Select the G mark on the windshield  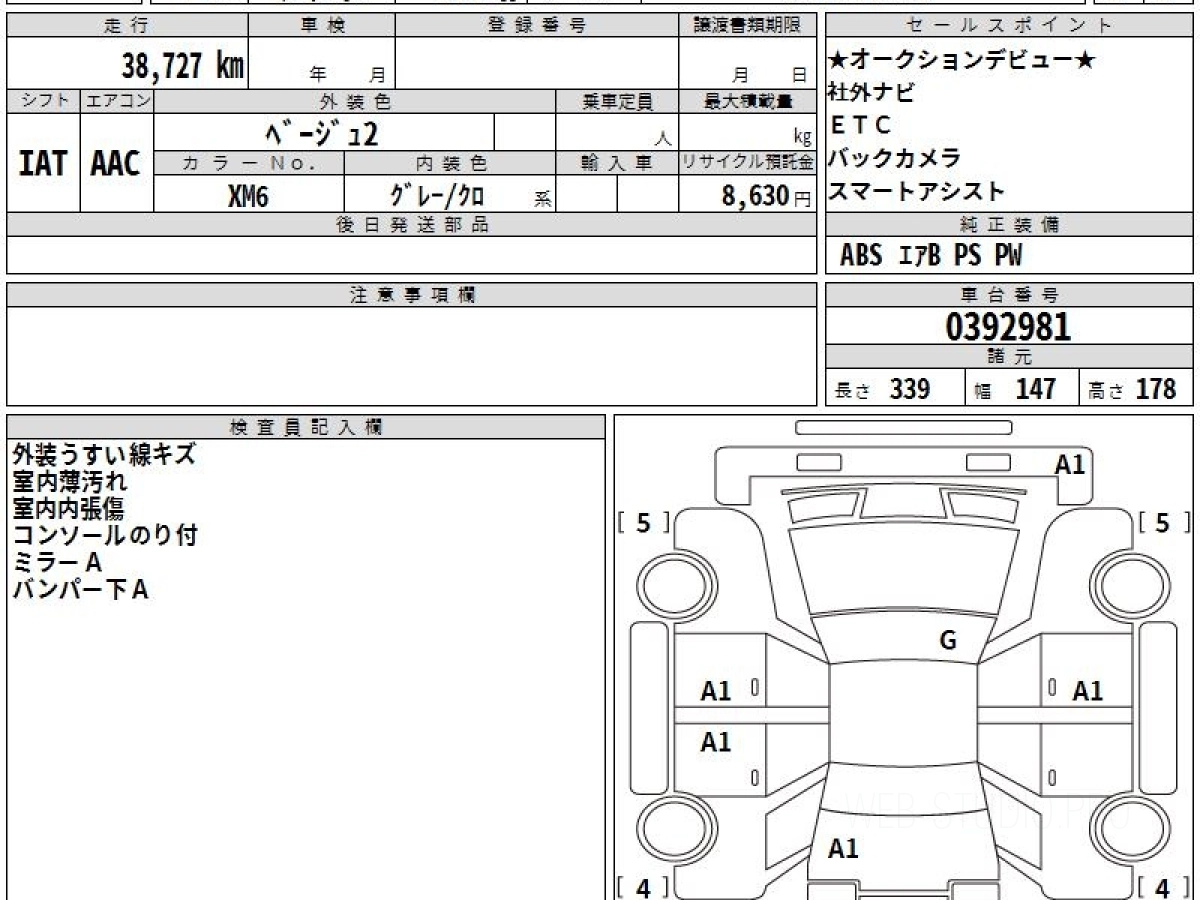(948, 641)
